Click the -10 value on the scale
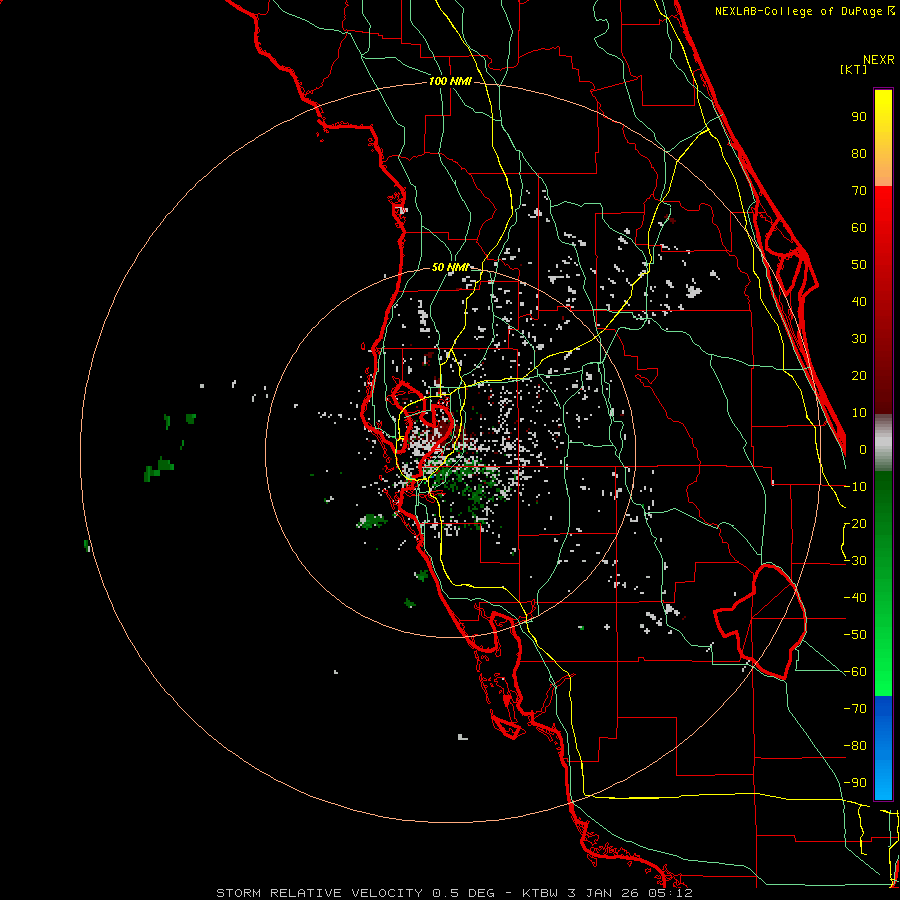Screen dimensions: 900x900 [855, 487]
